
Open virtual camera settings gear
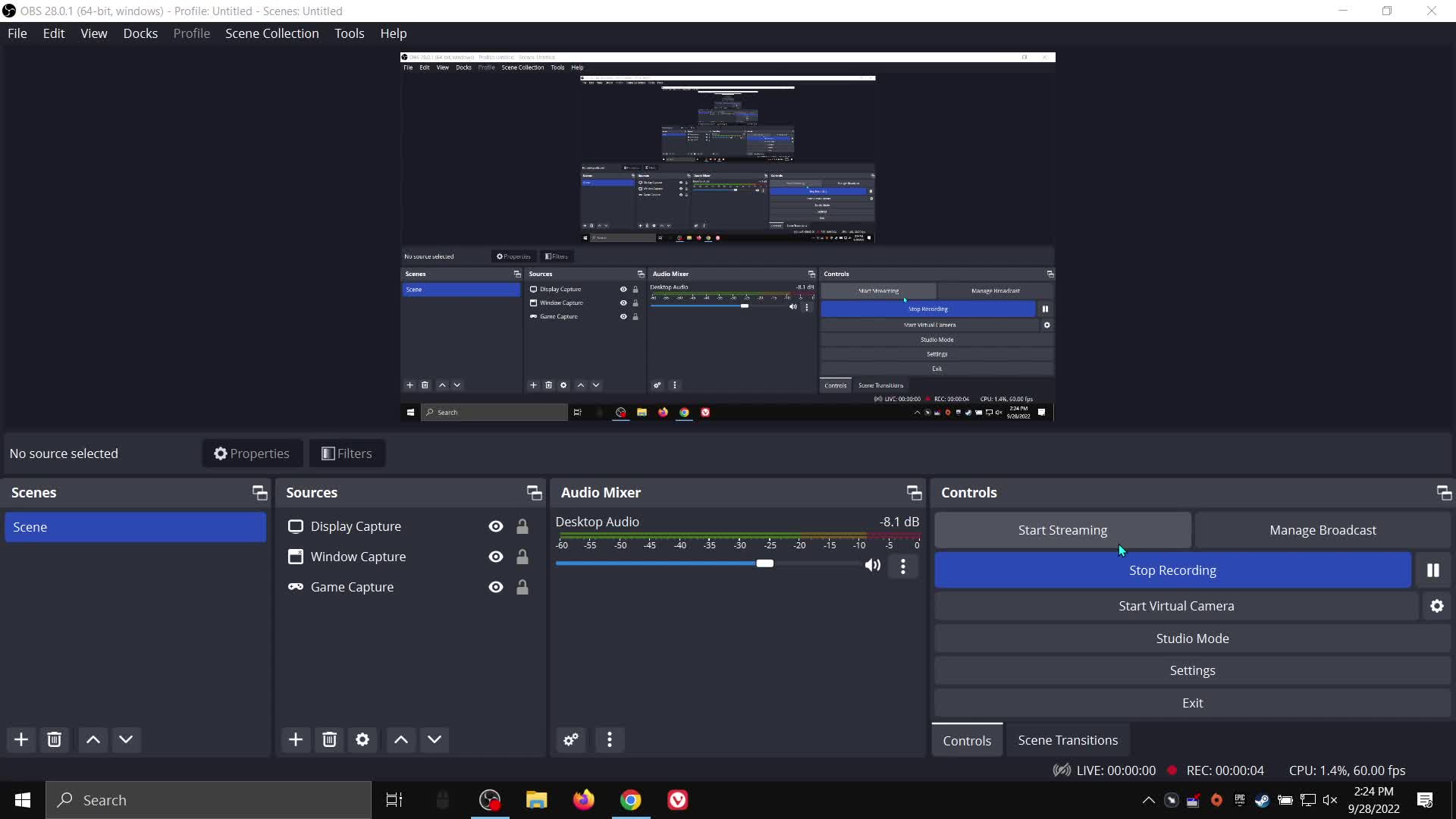coord(1436,606)
